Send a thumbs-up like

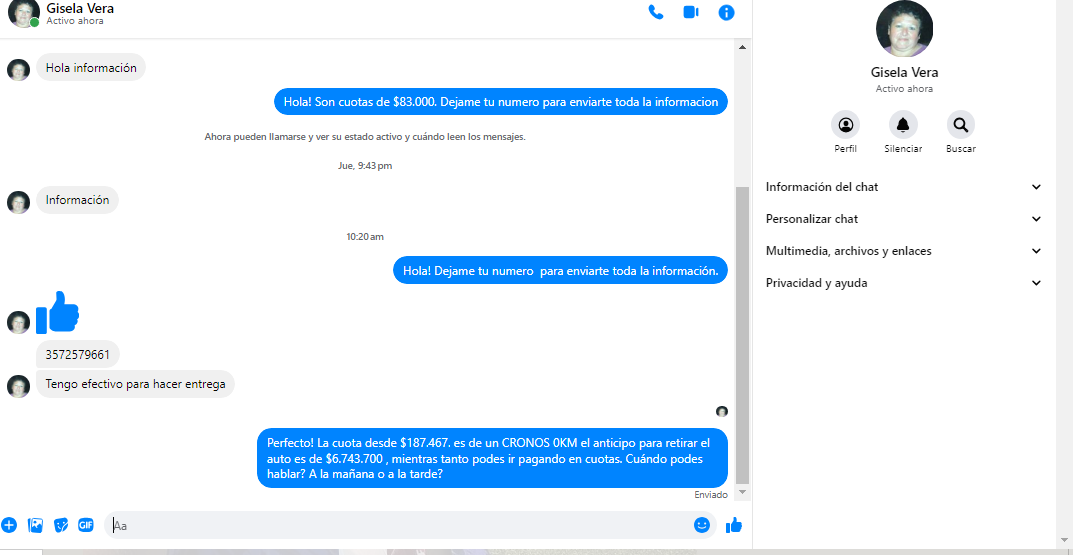734,525
